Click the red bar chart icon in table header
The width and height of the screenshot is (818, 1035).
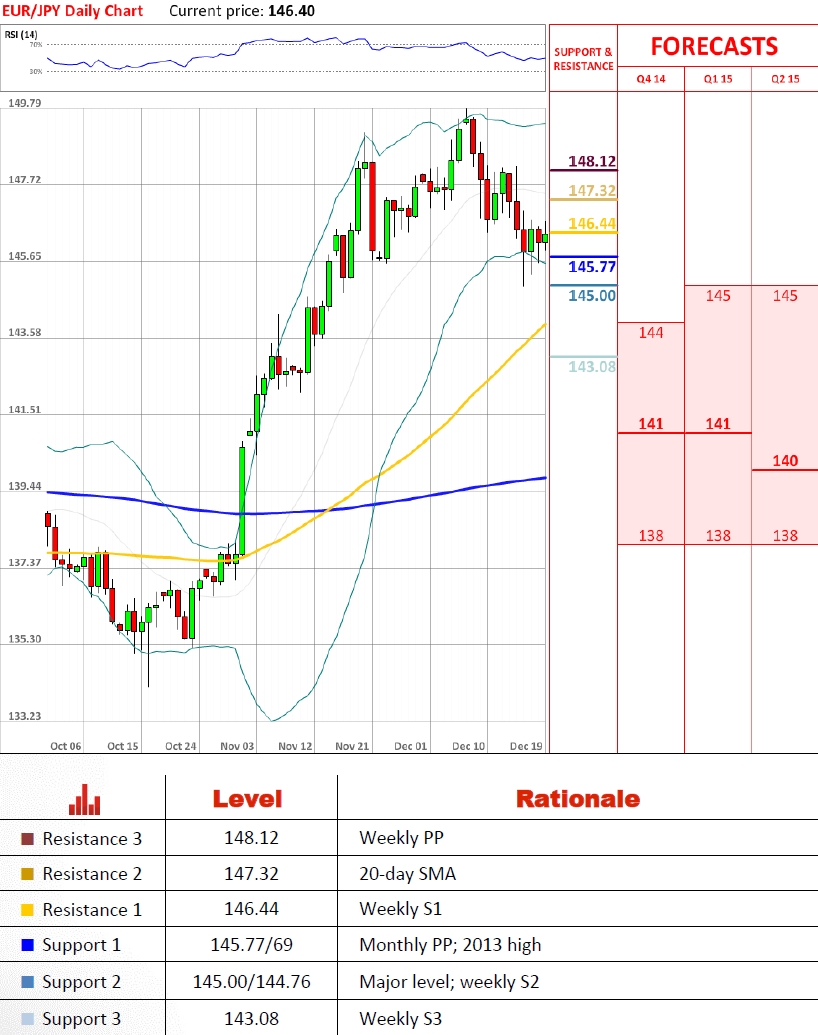click(85, 799)
